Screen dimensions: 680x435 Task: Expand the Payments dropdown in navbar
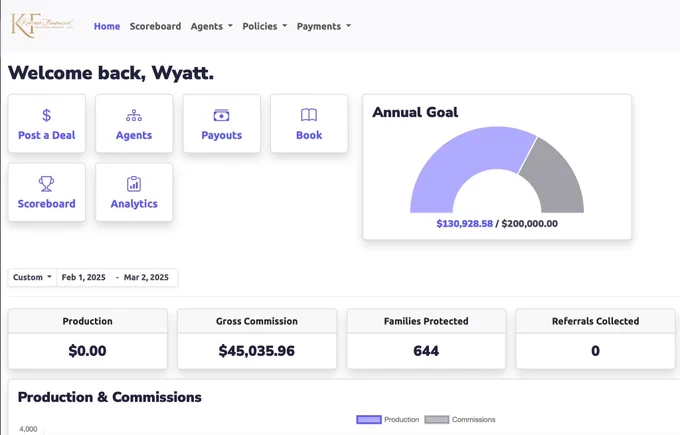pyautogui.click(x=324, y=26)
